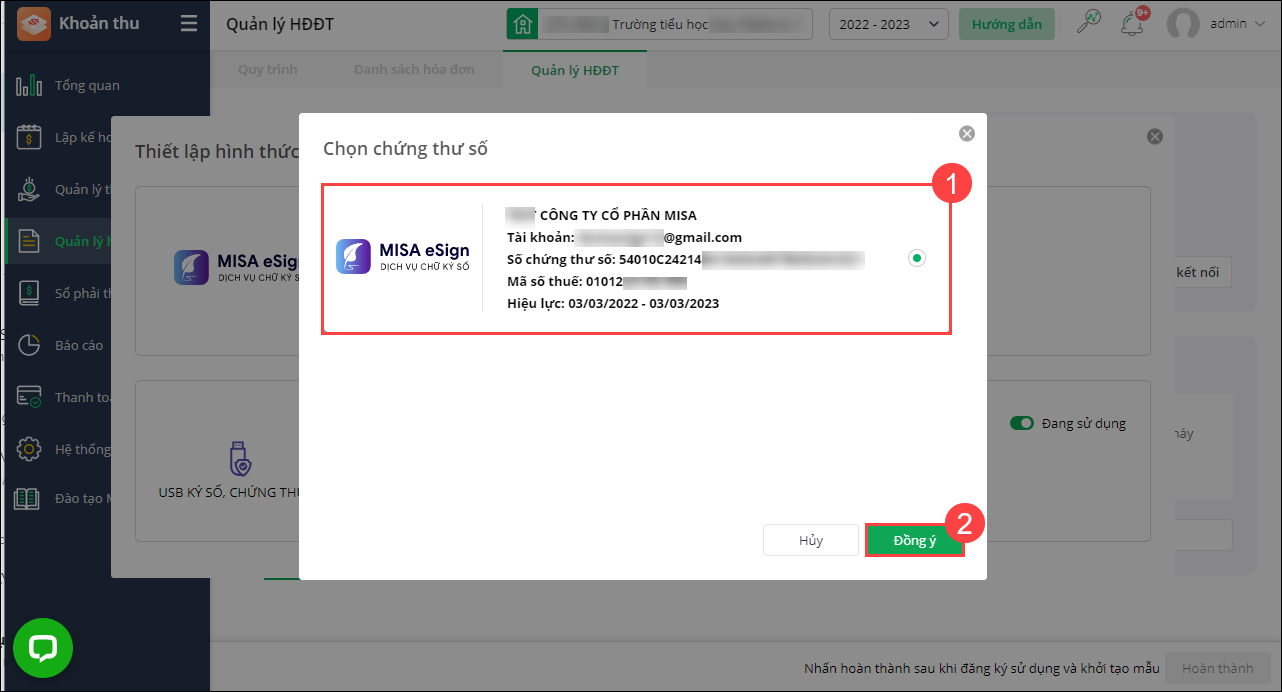Toggle the hamburger sidebar menu
The height and width of the screenshot is (692, 1282).
click(x=189, y=24)
